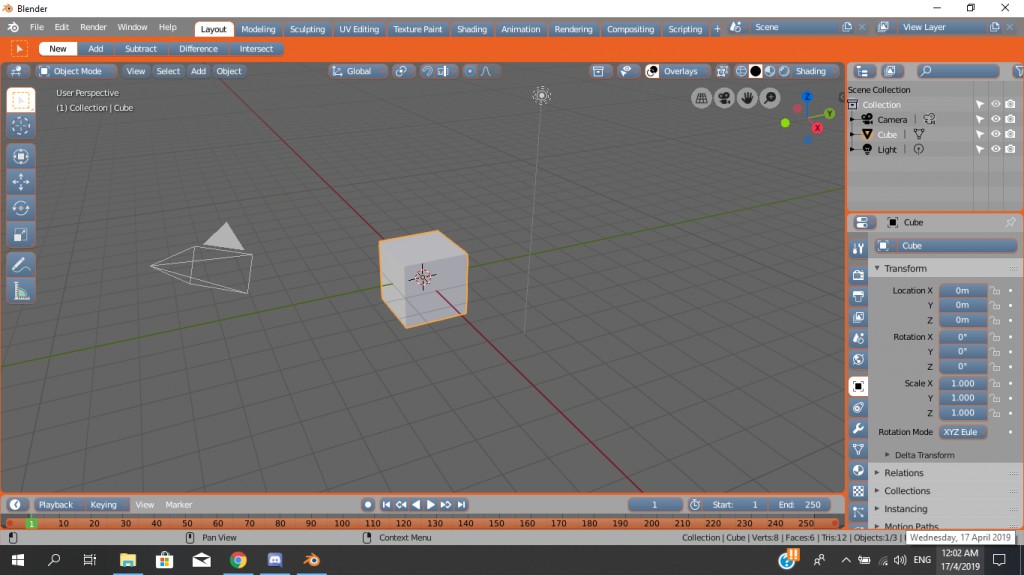Toggle camera view in viewport
Image resolution: width=1024 pixels, height=575 pixels.
pos(724,98)
